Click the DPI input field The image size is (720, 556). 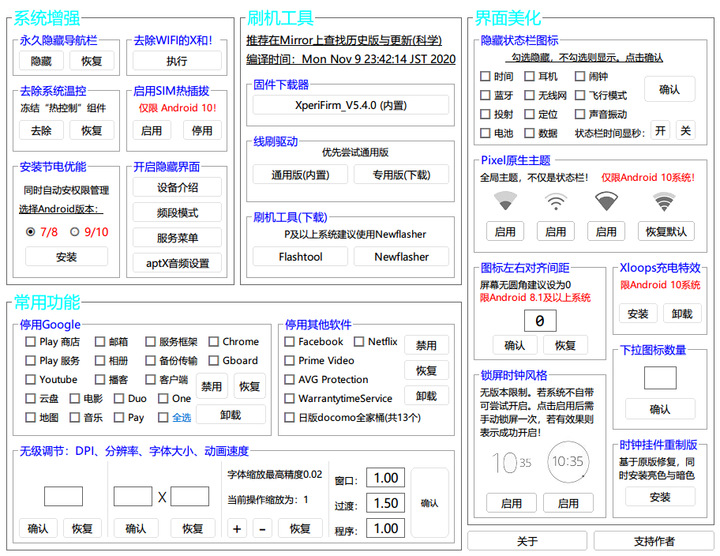point(63,496)
